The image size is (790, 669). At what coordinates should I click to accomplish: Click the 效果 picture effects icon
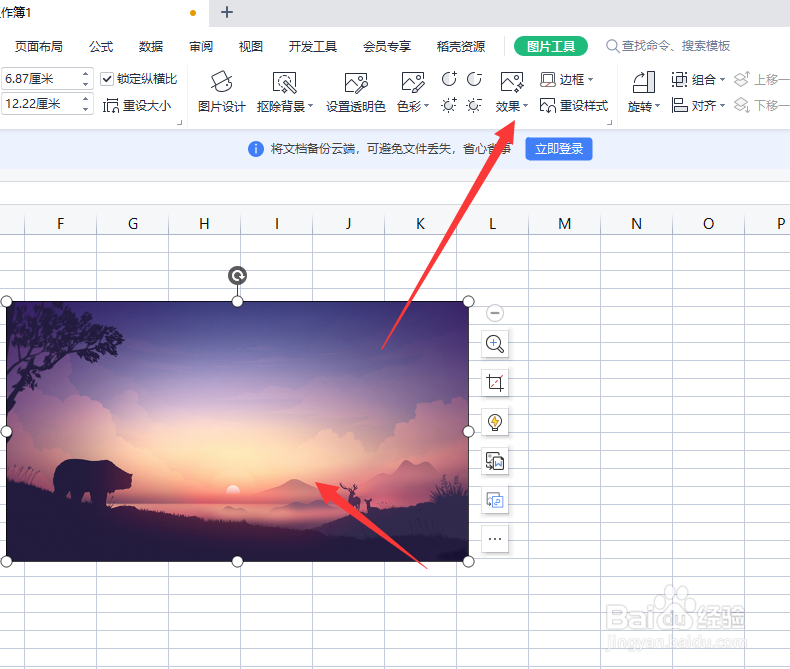pos(512,82)
